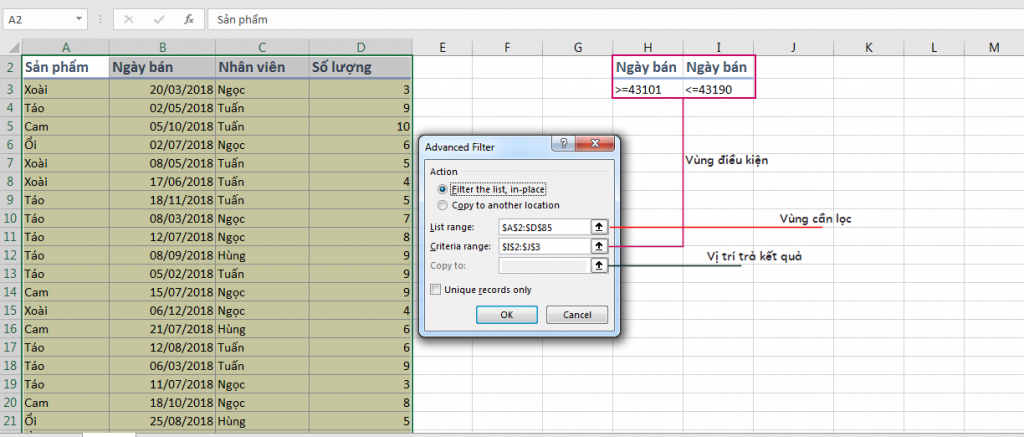The image size is (1024, 437).
Task: Click the Select All corner of the sheet
Action: click(x=10, y=47)
